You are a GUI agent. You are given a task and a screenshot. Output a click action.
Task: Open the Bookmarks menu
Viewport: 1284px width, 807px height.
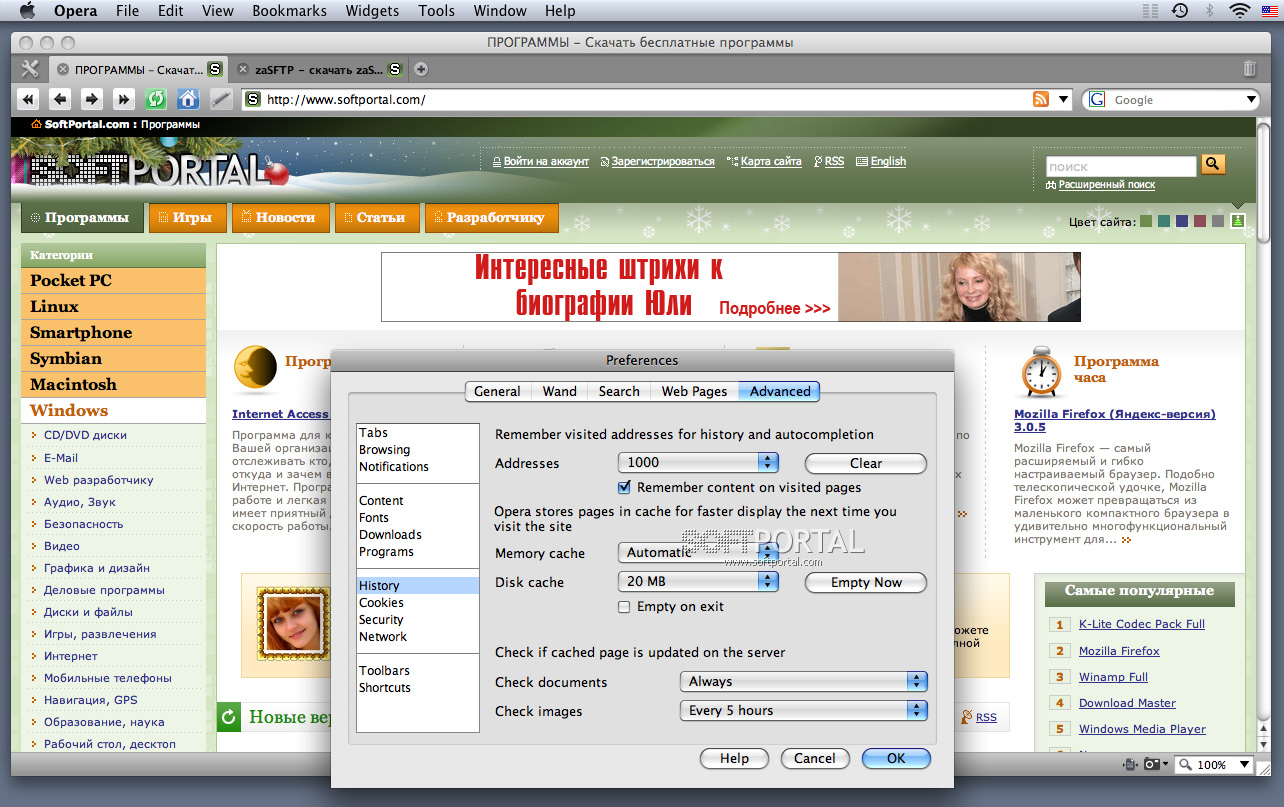click(x=290, y=11)
